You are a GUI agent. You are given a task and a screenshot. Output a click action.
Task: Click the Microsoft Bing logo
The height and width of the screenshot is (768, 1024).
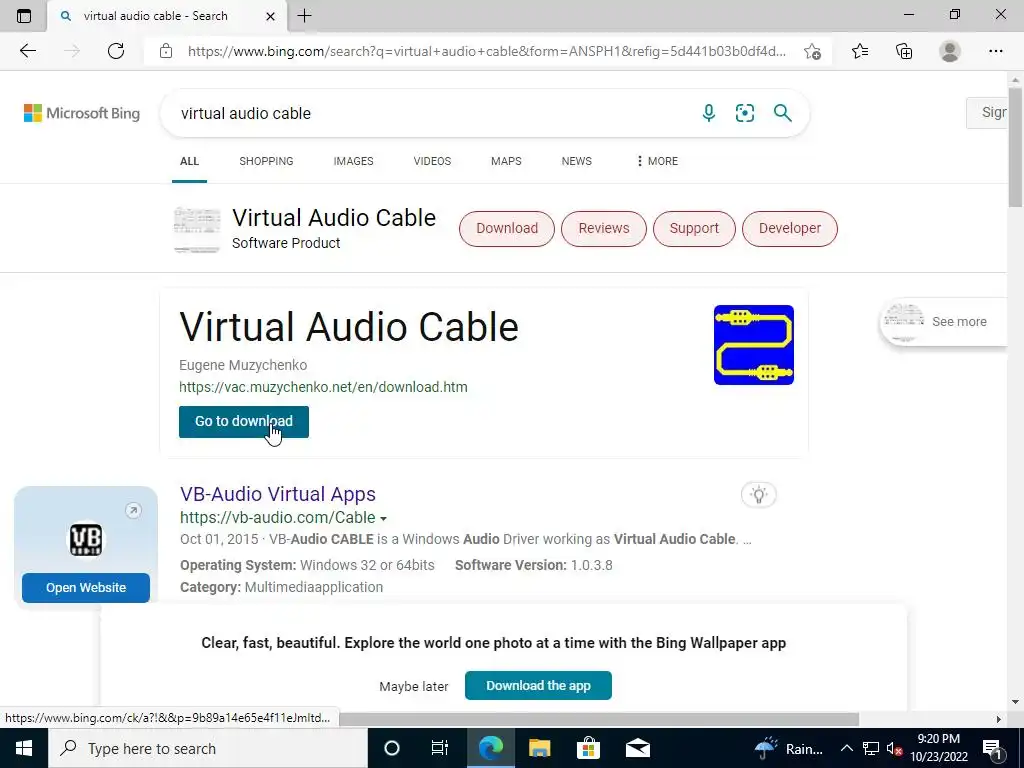[x=82, y=113]
